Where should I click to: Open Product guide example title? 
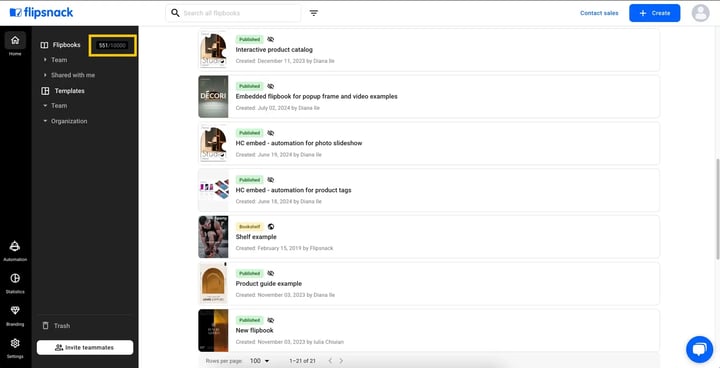pyautogui.click(x=269, y=284)
